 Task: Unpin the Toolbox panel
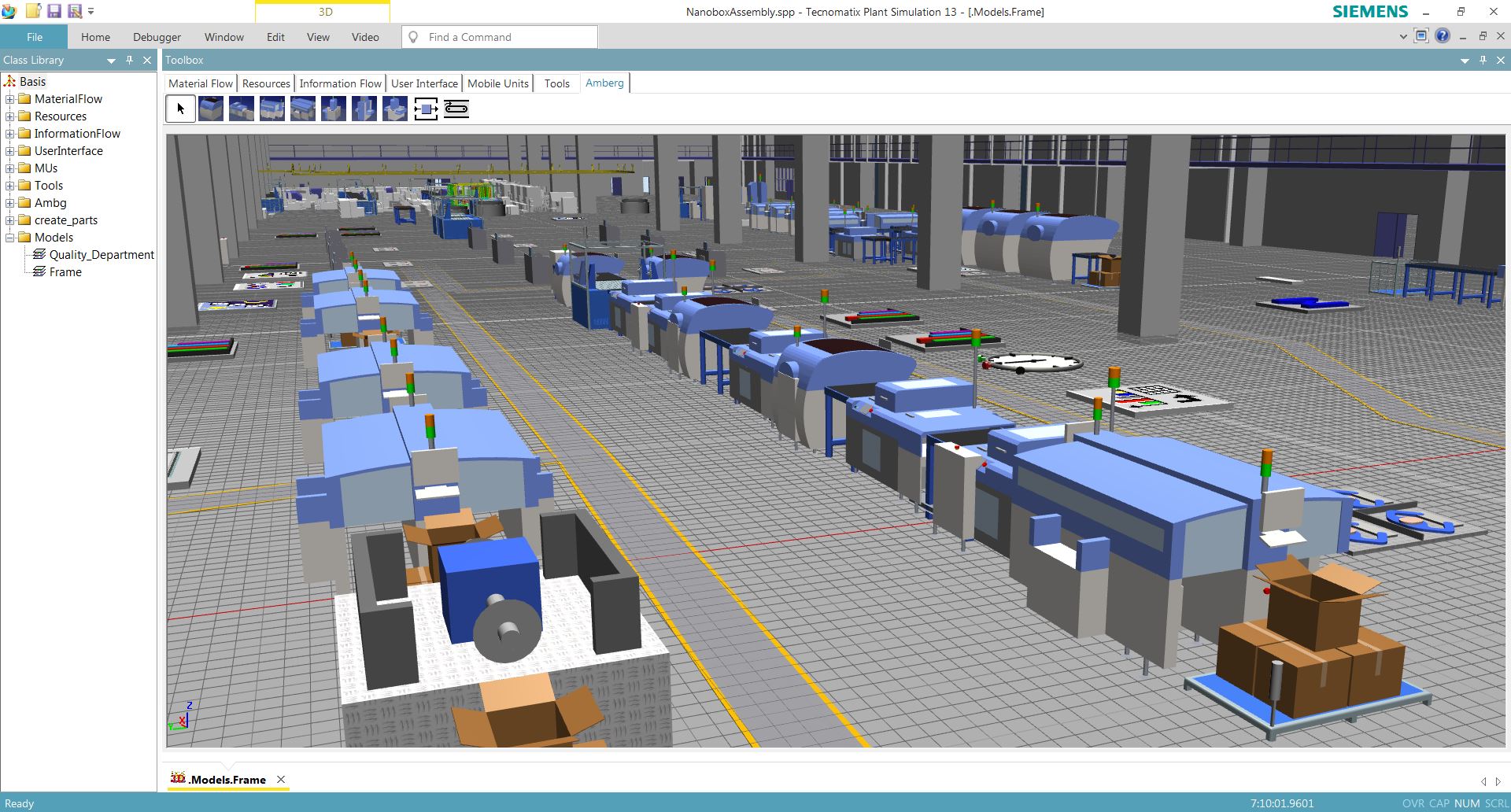1483,60
